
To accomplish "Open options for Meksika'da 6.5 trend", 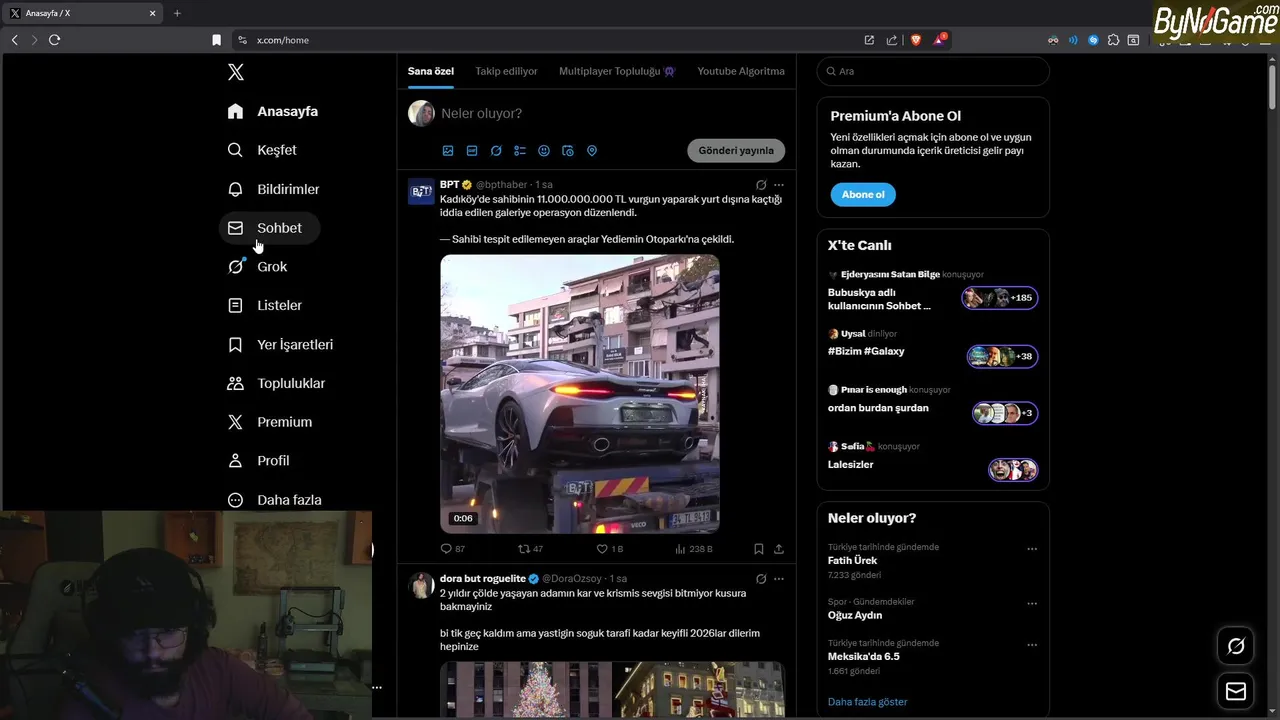I will 1032,645.
